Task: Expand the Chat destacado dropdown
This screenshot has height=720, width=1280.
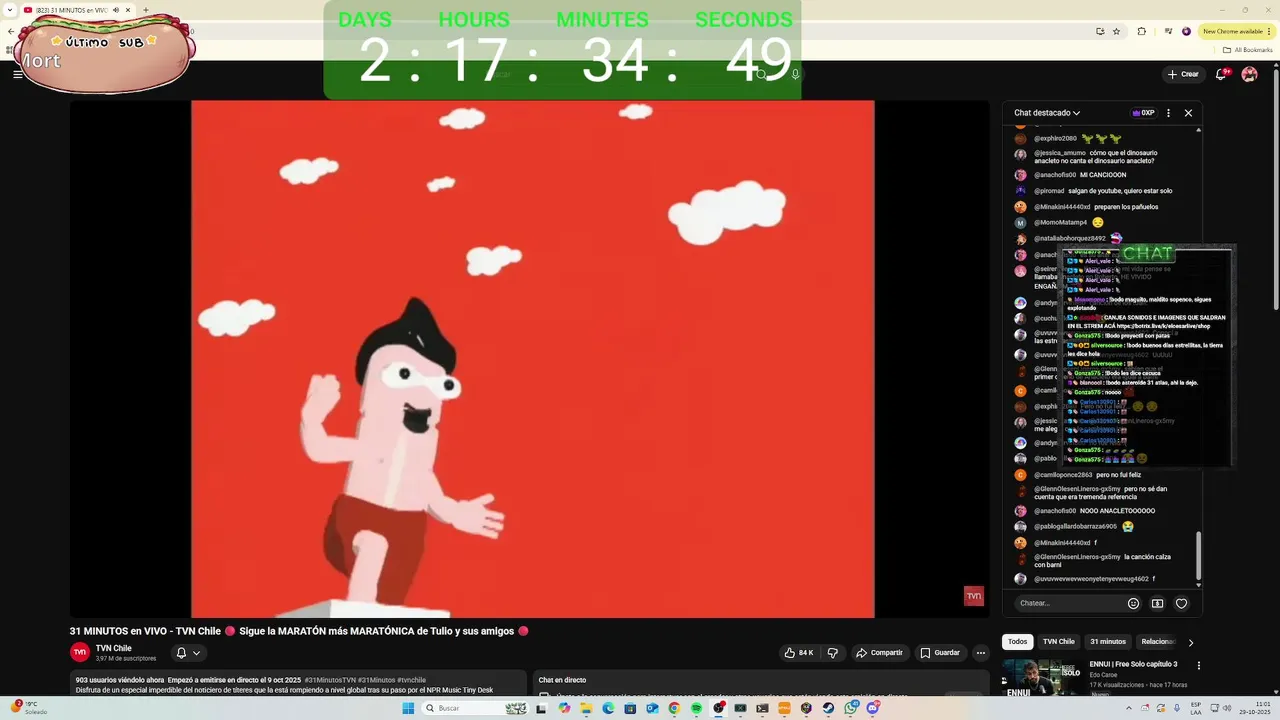Action: pos(1047,113)
